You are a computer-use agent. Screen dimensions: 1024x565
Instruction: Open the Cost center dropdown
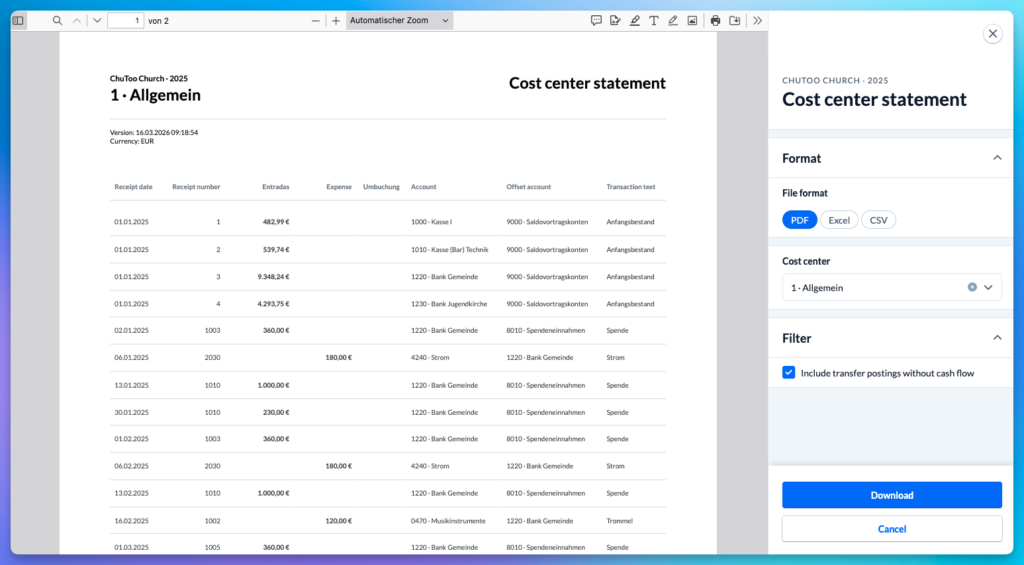(988, 287)
